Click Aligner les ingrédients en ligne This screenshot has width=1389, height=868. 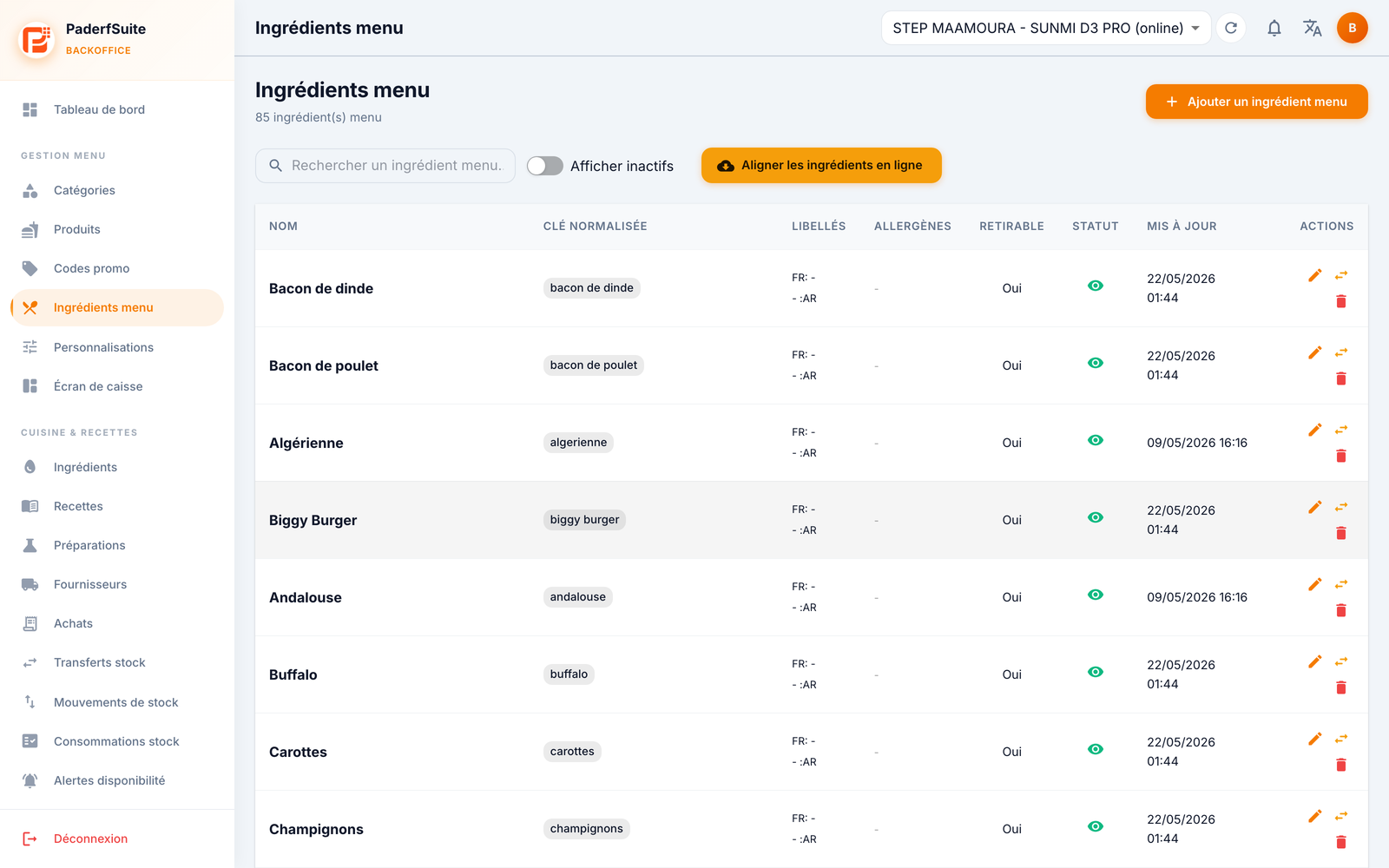click(x=821, y=165)
